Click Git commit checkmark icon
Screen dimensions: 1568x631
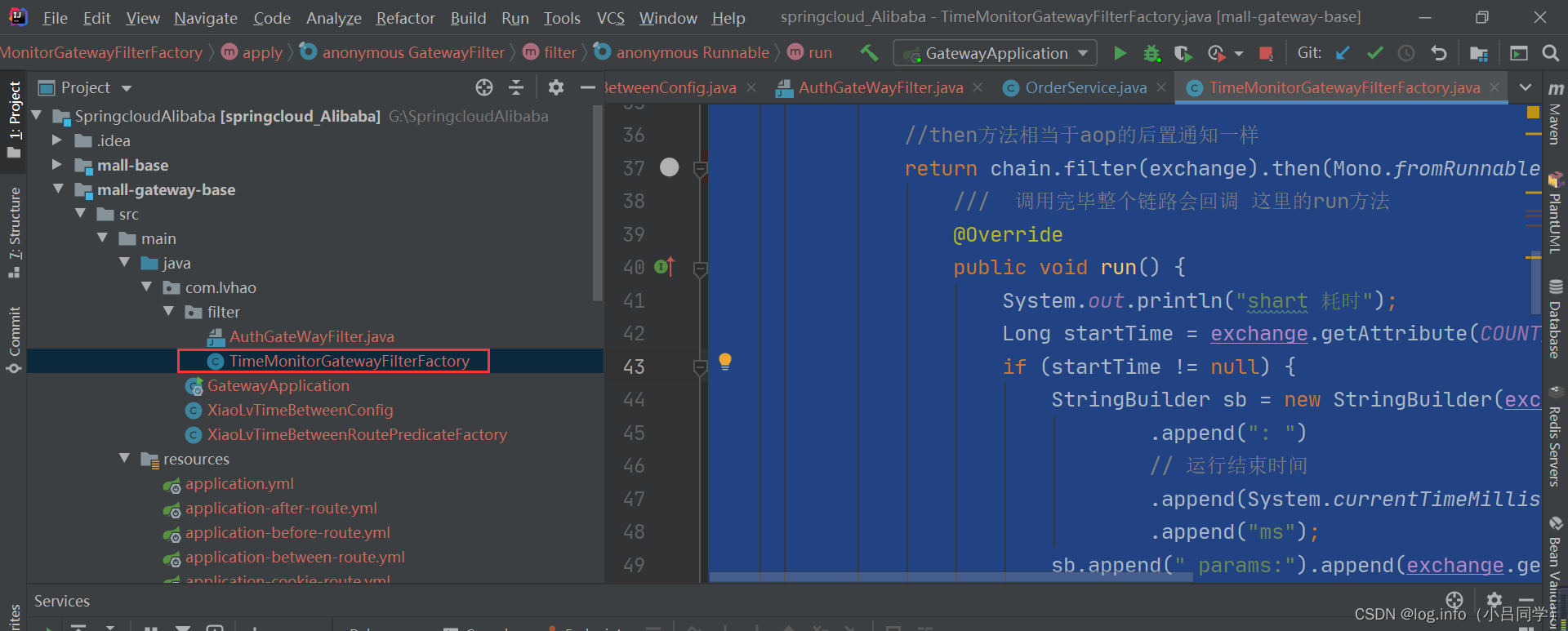tap(1374, 53)
